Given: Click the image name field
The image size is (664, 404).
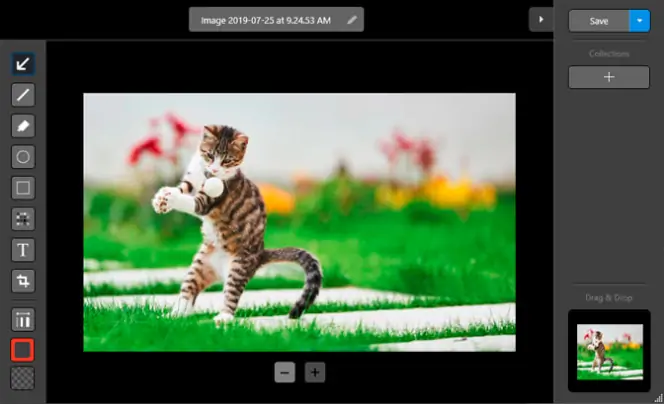Looking at the screenshot, I should (276, 19).
